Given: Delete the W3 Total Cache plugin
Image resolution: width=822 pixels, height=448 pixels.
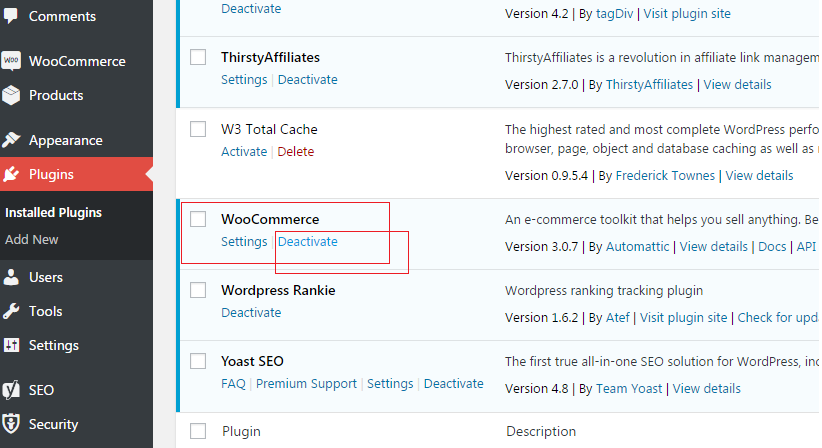Looking at the screenshot, I should tap(296, 151).
